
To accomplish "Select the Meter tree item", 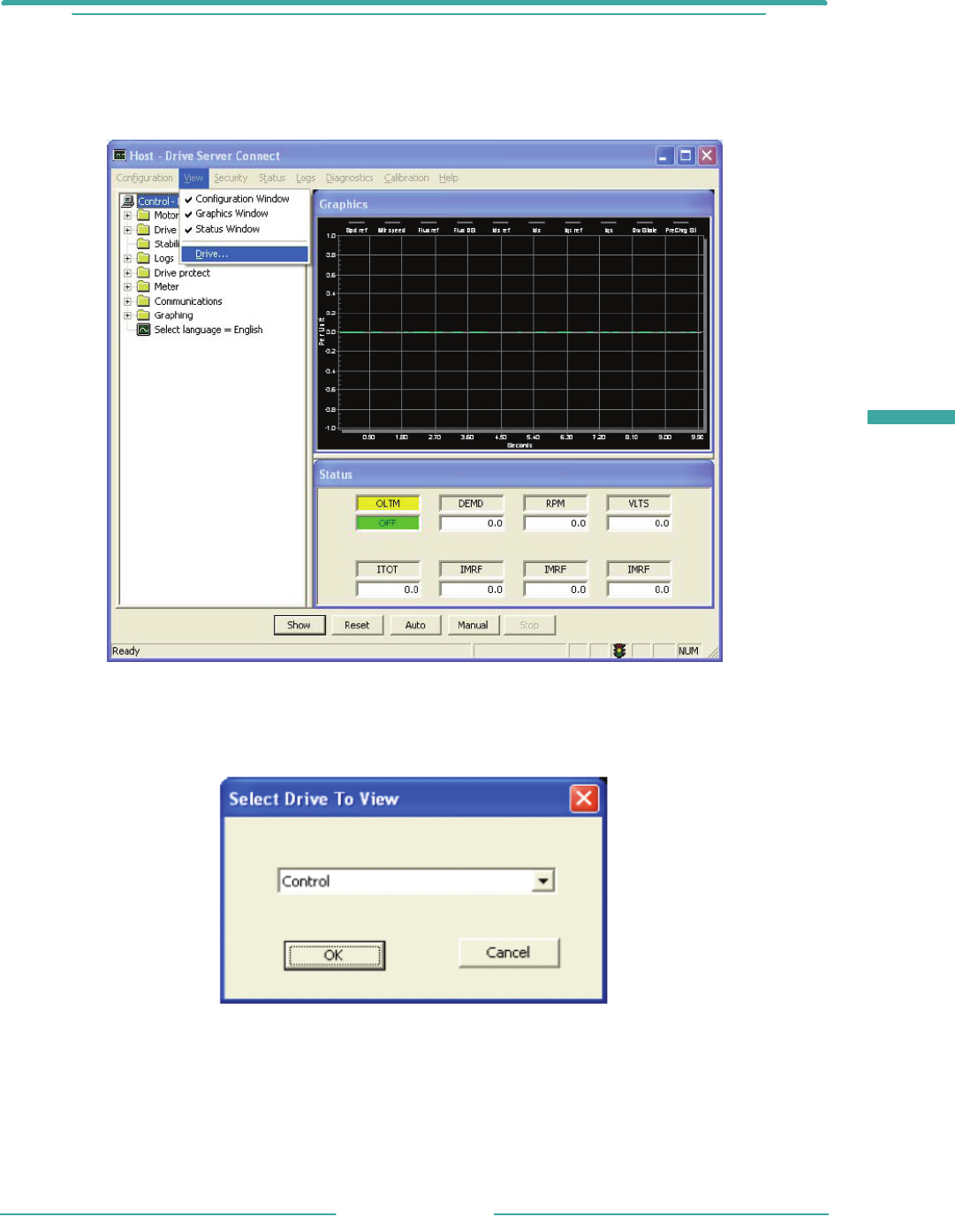I will coord(166,287).
